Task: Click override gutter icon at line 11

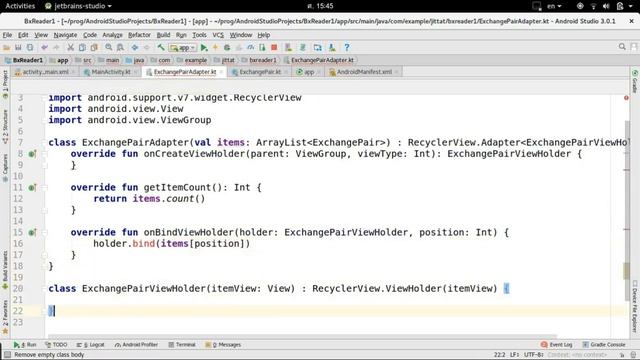Action: click(32, 188)
